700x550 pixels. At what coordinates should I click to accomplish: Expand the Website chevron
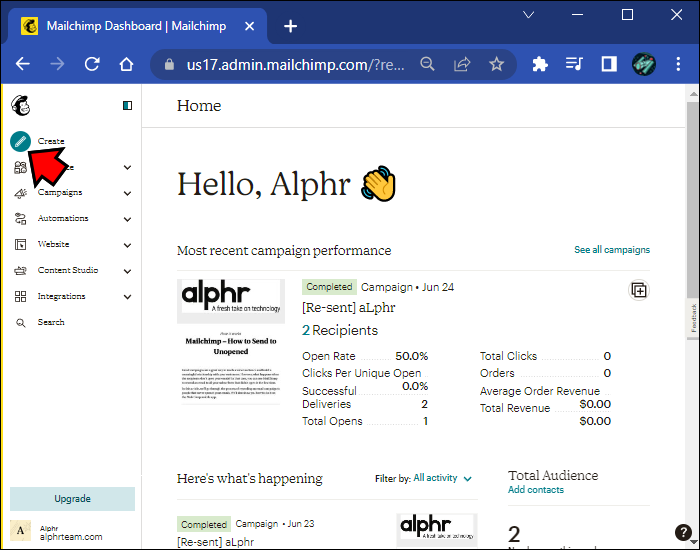point(127,245)
